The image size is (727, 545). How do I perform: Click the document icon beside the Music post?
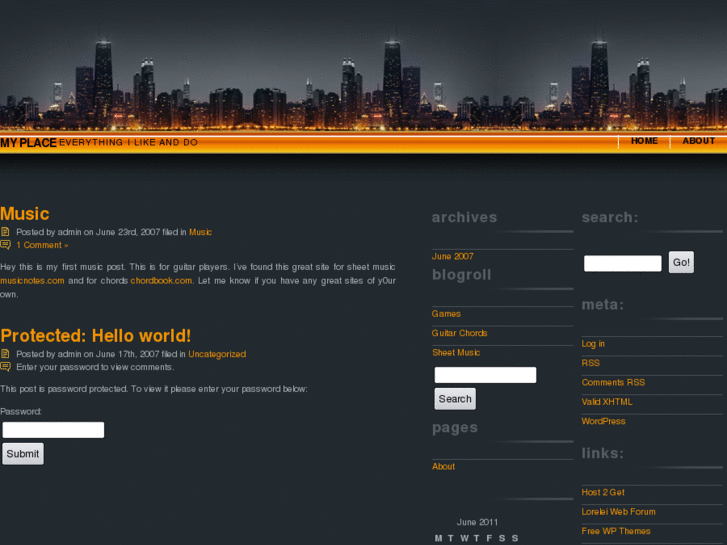(5, 231)
